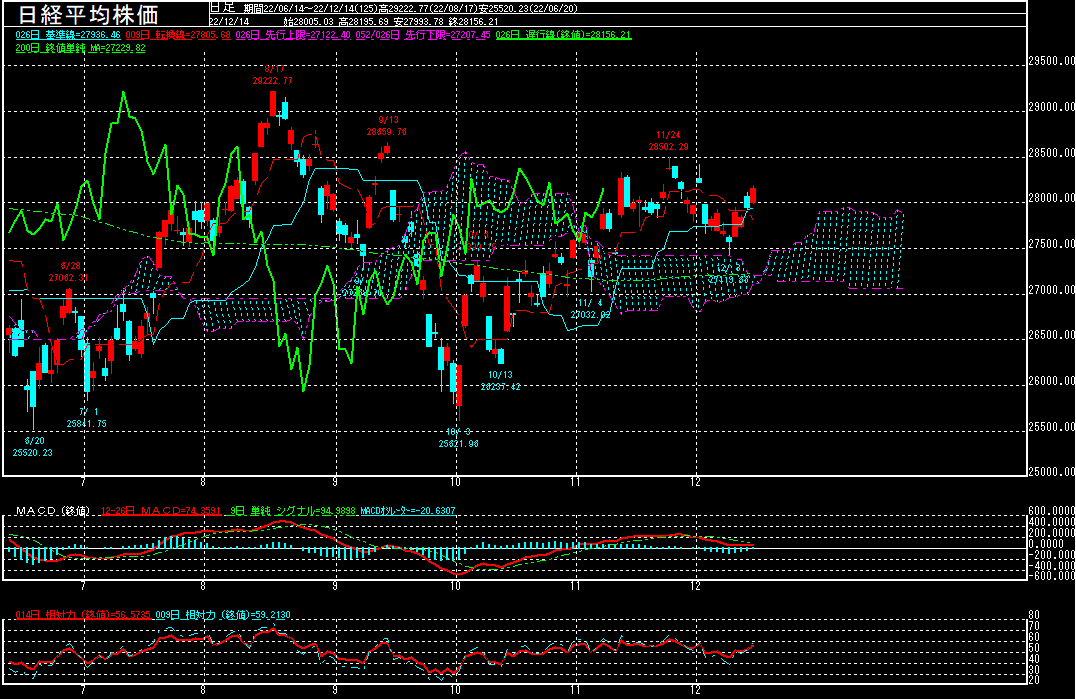1076x699 pixels.
Task: Click the 日経平均株価 chart title
Action: [x=88, y=14]
